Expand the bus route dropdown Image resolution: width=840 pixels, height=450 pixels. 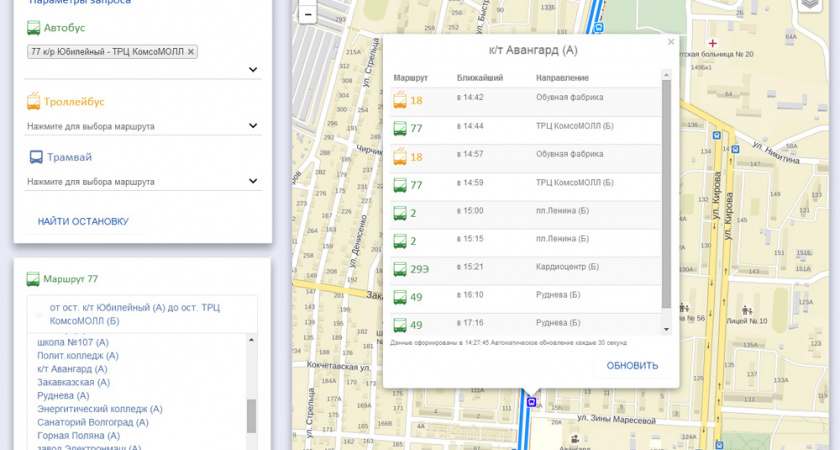coord(253,70)
